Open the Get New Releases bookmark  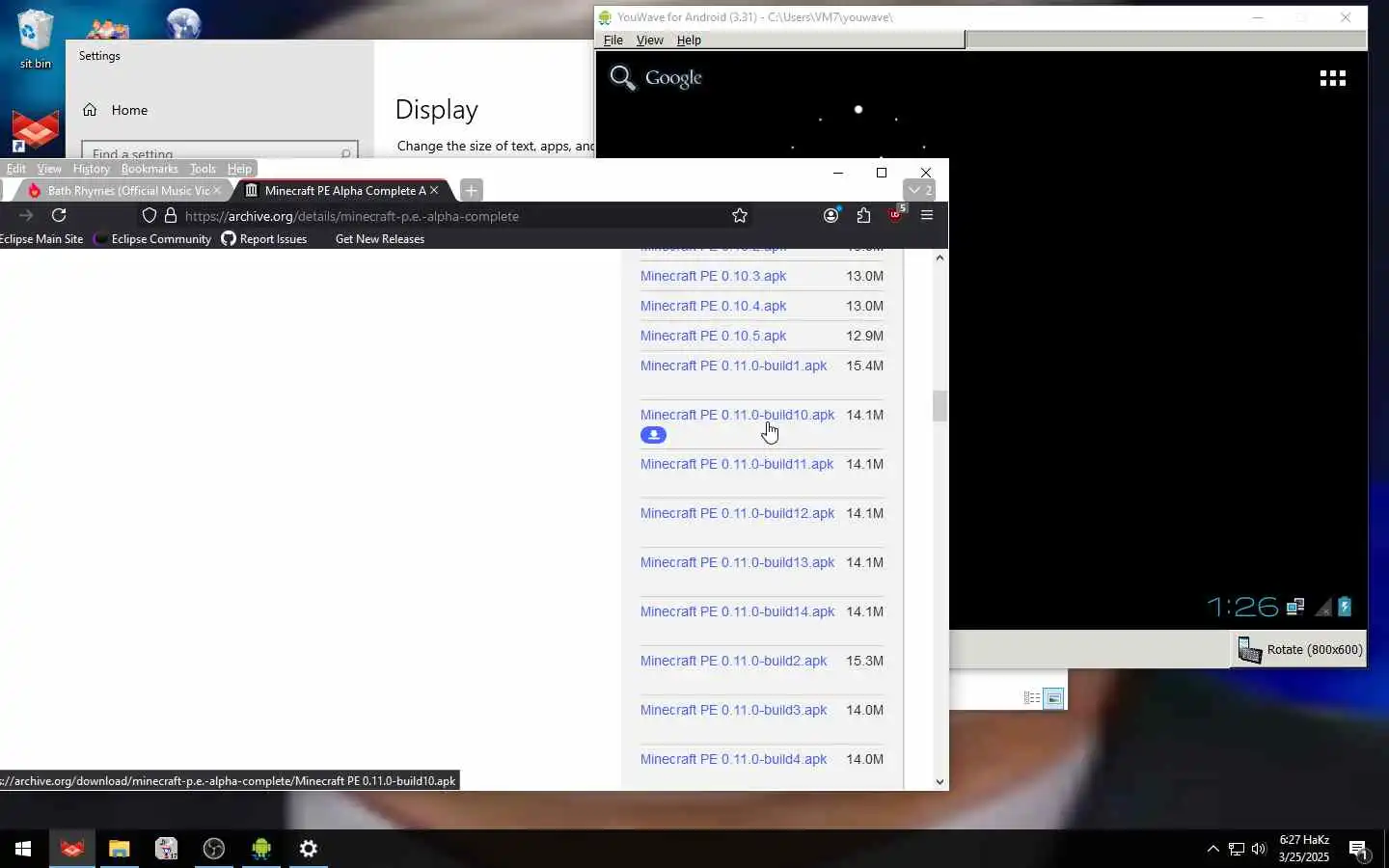pyautogui.click(x=380, y=239)
